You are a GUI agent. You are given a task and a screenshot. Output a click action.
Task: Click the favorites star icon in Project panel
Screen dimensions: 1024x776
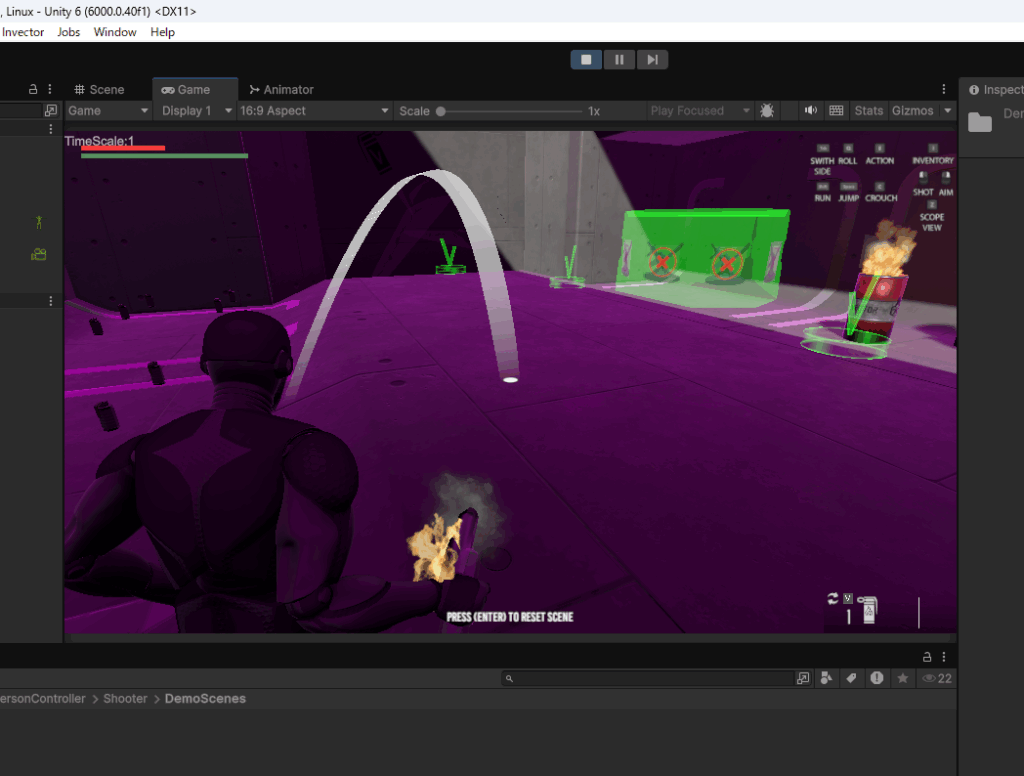pyautogui.click(x=902, y=678)
